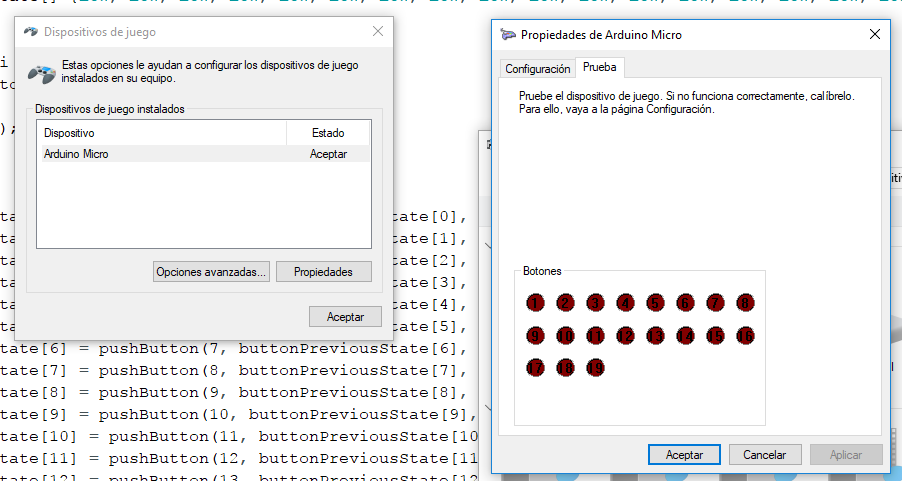Image resolution: width=902 pixels, height=481 pixels.
Task: Click button indicator 19 in Botones
Action: coord(595,367)
